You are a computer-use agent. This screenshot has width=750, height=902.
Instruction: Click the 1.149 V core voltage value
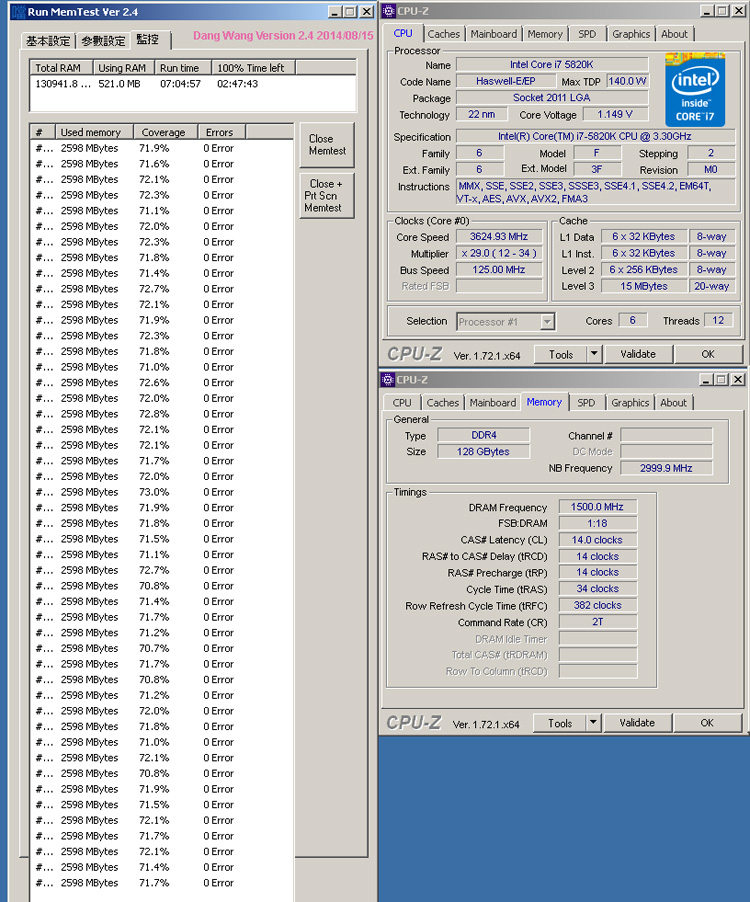pos(615,114)
